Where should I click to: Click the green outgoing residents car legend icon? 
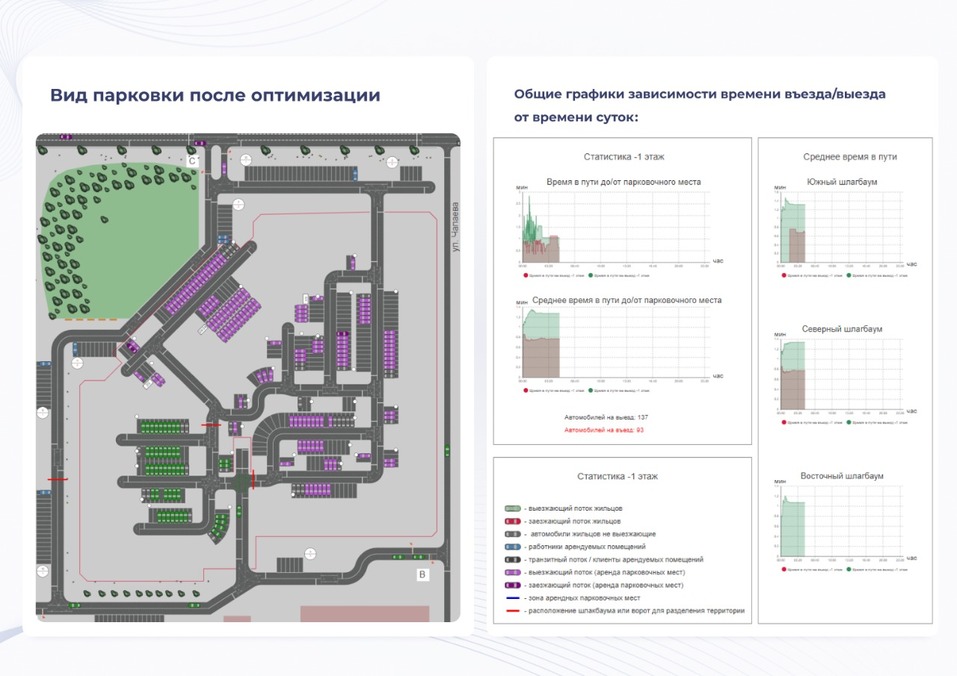511,509
